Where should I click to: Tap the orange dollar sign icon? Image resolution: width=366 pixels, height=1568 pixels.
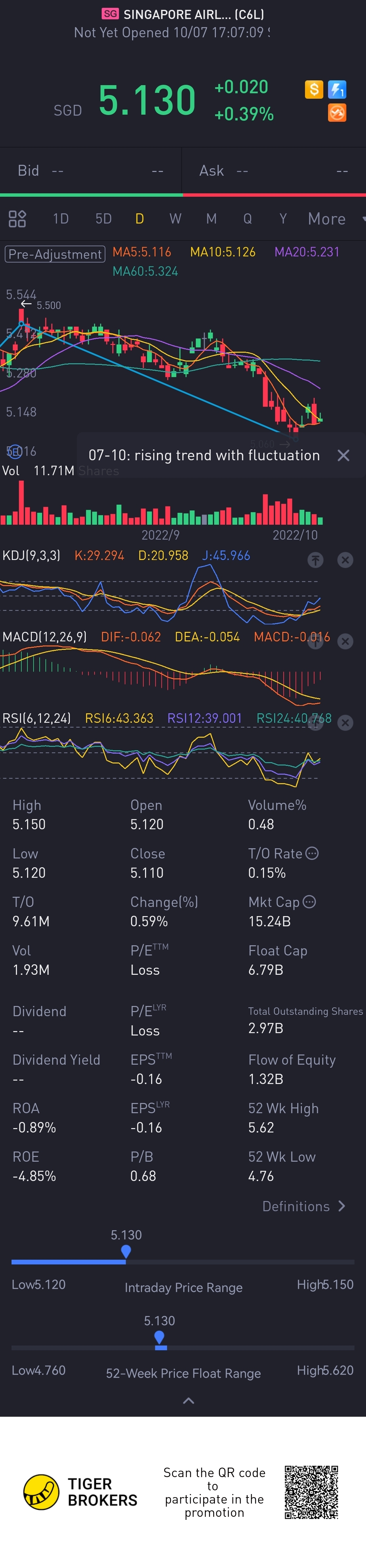tap(314, 90)
